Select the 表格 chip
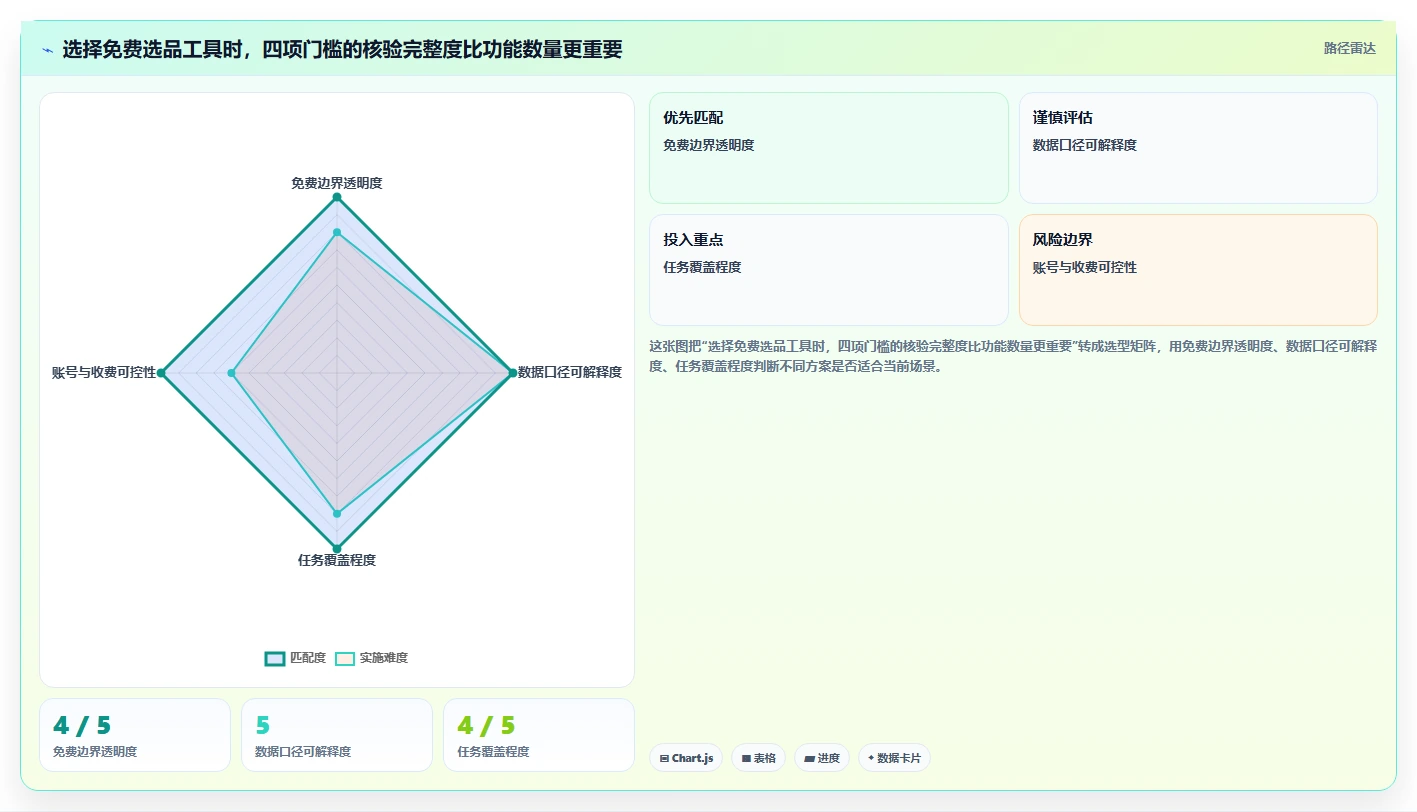 pyautogui.click(x=758, y=758)
